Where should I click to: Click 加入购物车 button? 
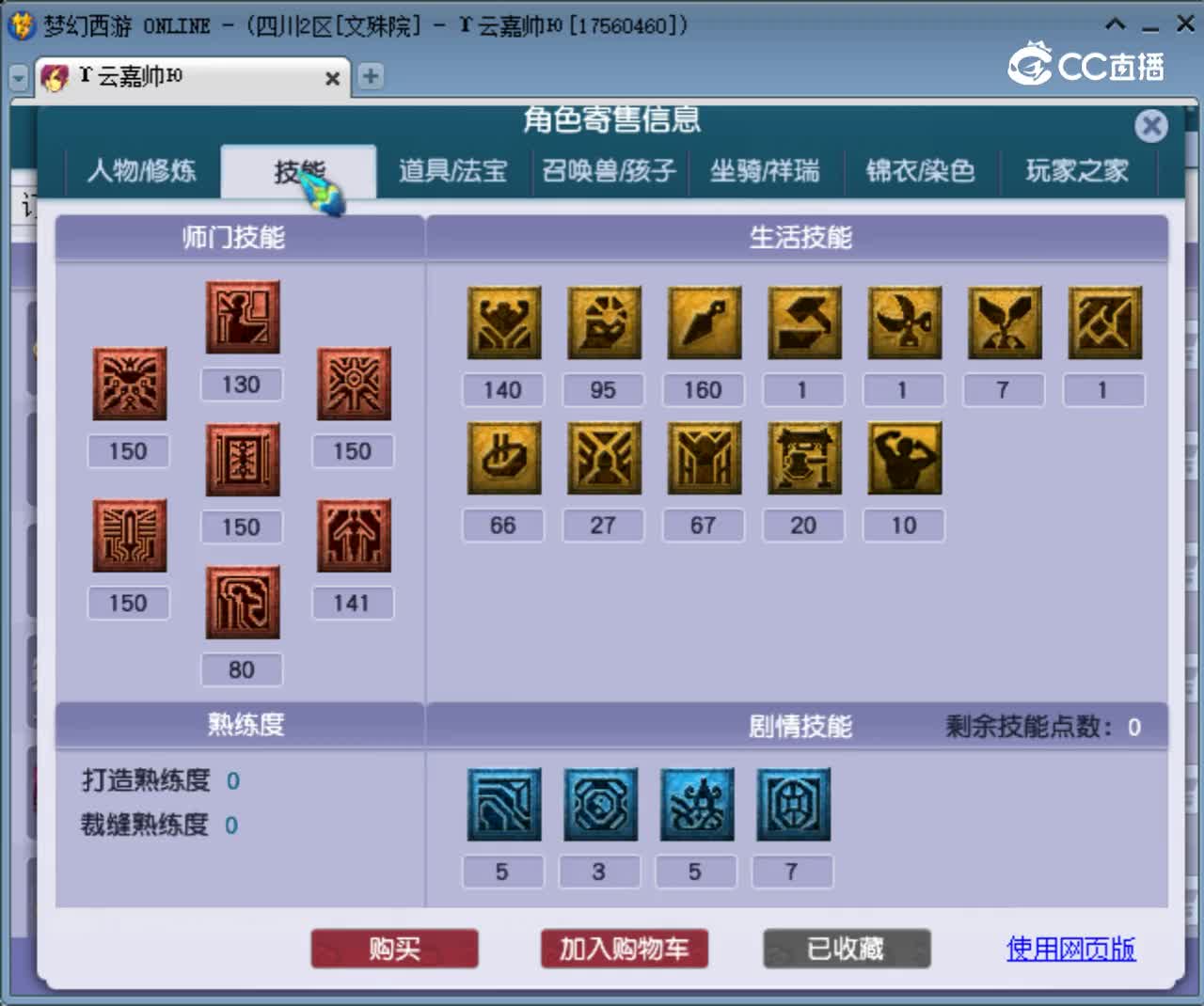coord(625,949)
